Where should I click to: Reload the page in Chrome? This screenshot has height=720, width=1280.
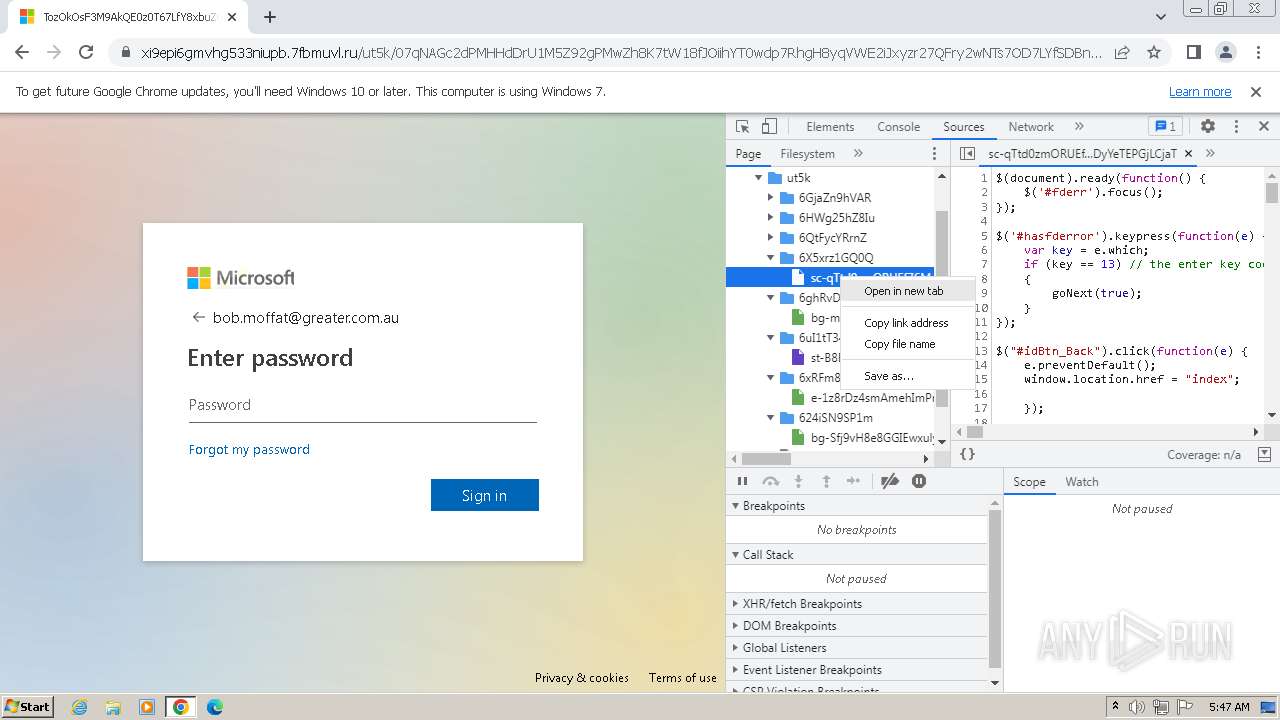tap(86, 53)
